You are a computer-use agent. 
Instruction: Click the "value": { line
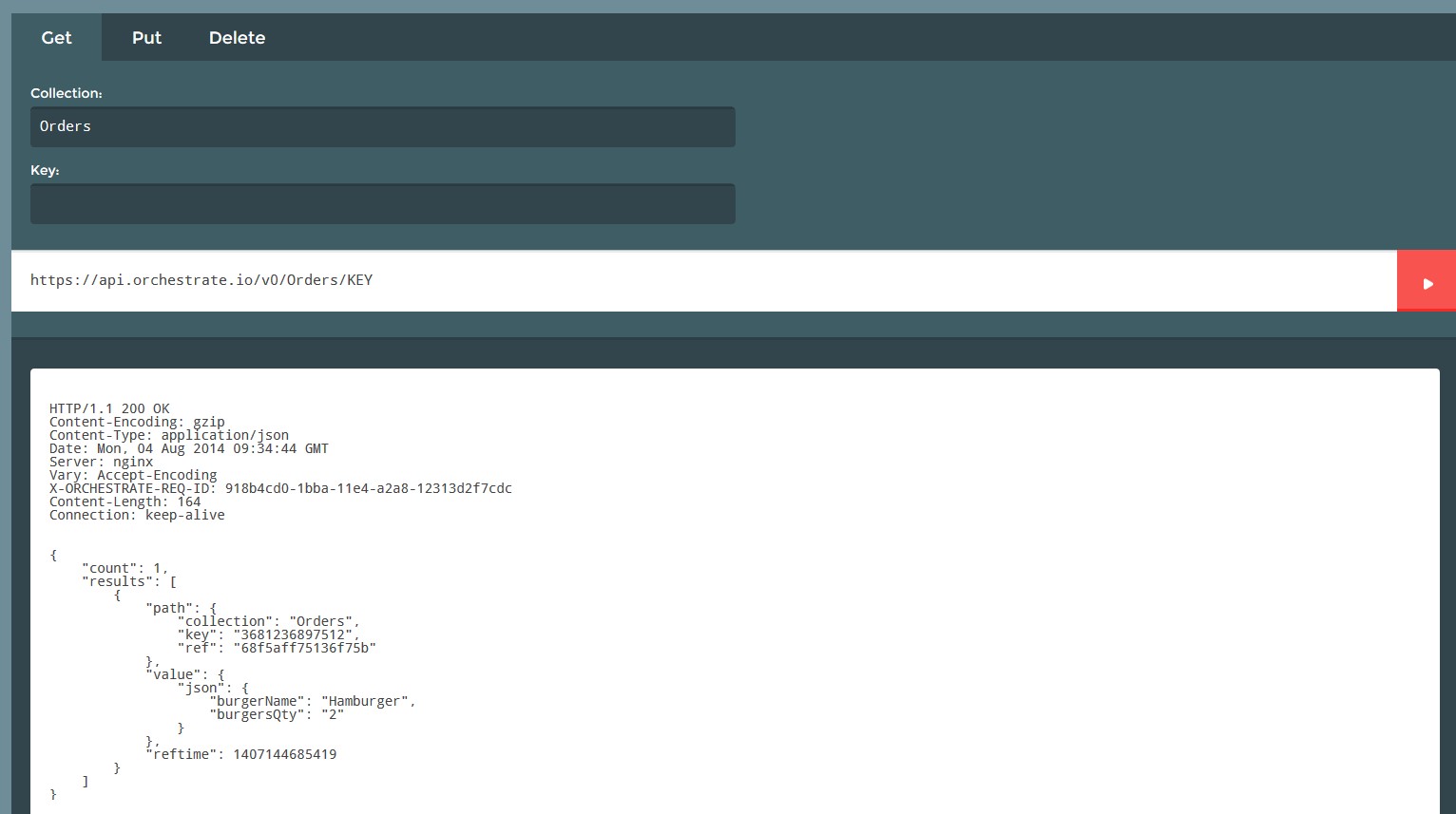point(185,674)
